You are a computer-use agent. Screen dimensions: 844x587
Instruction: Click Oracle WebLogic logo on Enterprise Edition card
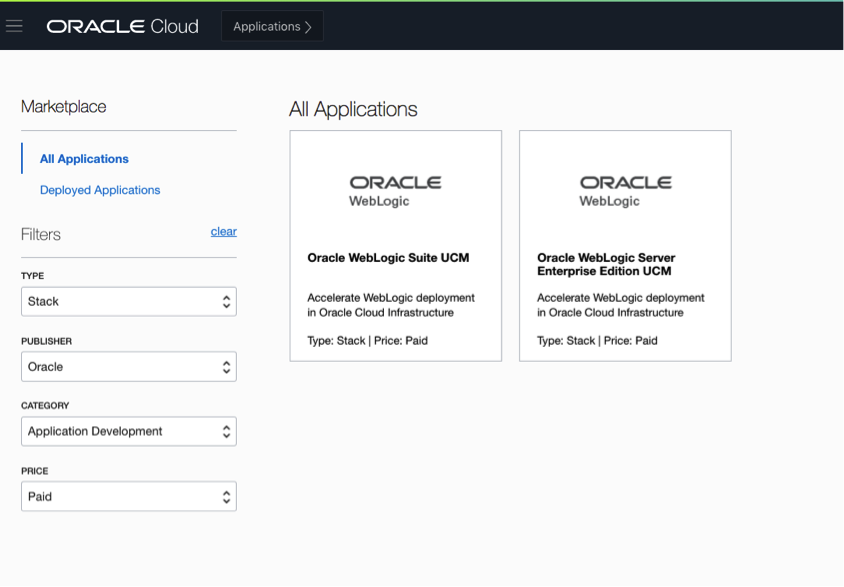coord(625,191)
